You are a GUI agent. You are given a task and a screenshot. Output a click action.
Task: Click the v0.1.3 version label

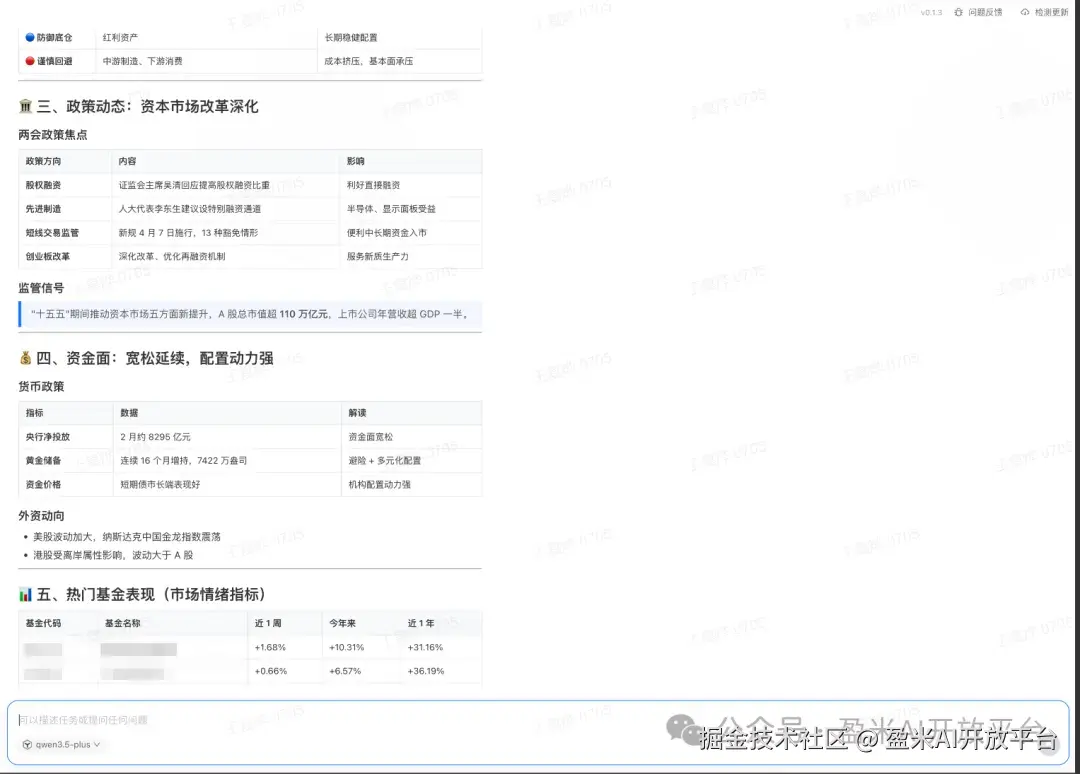click(931, 12)
